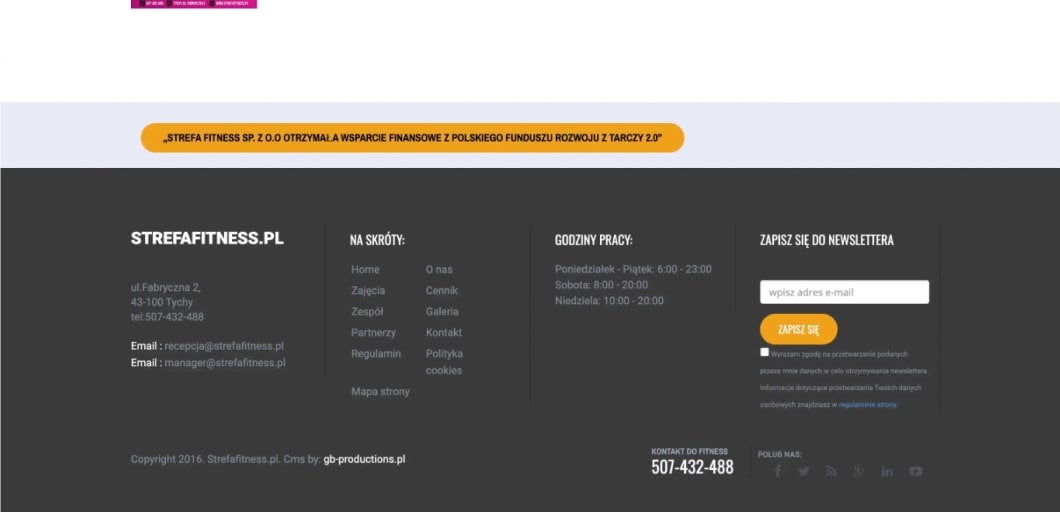
Task: Click the orange Polski Fundusz Rozwoju banner
Action: [412, 138]
